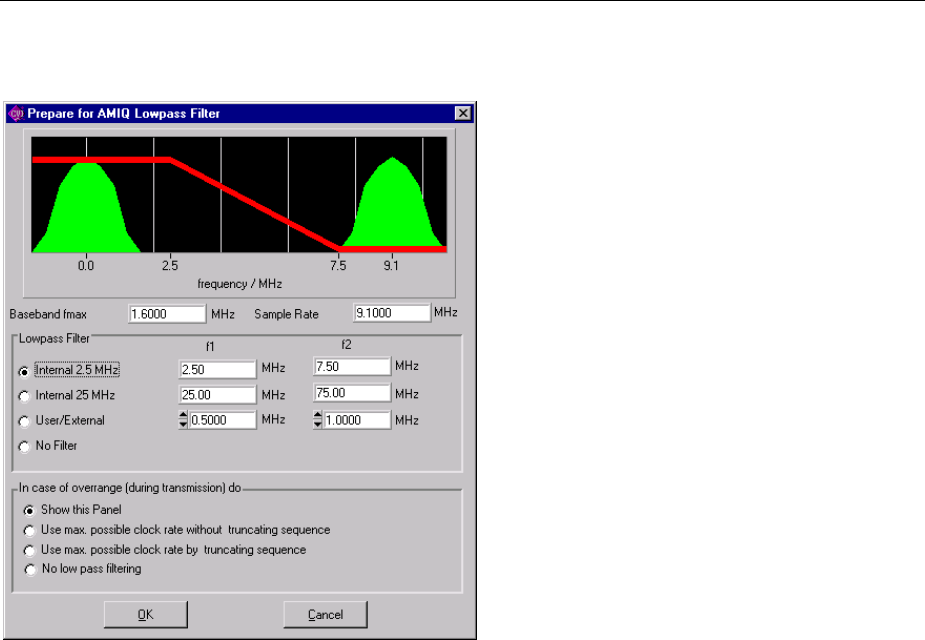Image resolution: width=925 pixels, height=640 pixels.
Task: Click the 7.5 frequency axis label
Action: [x=338, y=265]
